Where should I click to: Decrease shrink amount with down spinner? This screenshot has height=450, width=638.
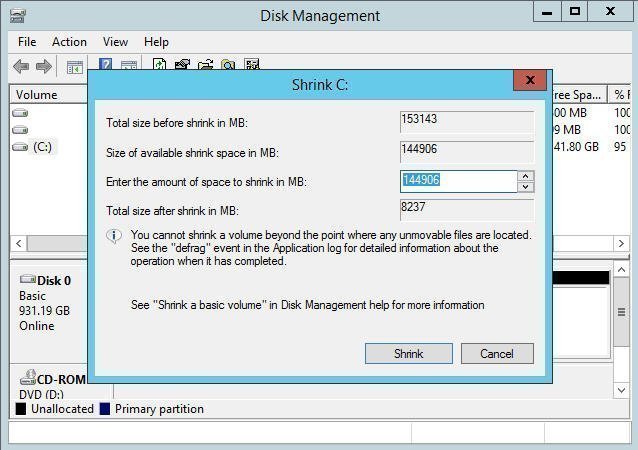[526, 186]
